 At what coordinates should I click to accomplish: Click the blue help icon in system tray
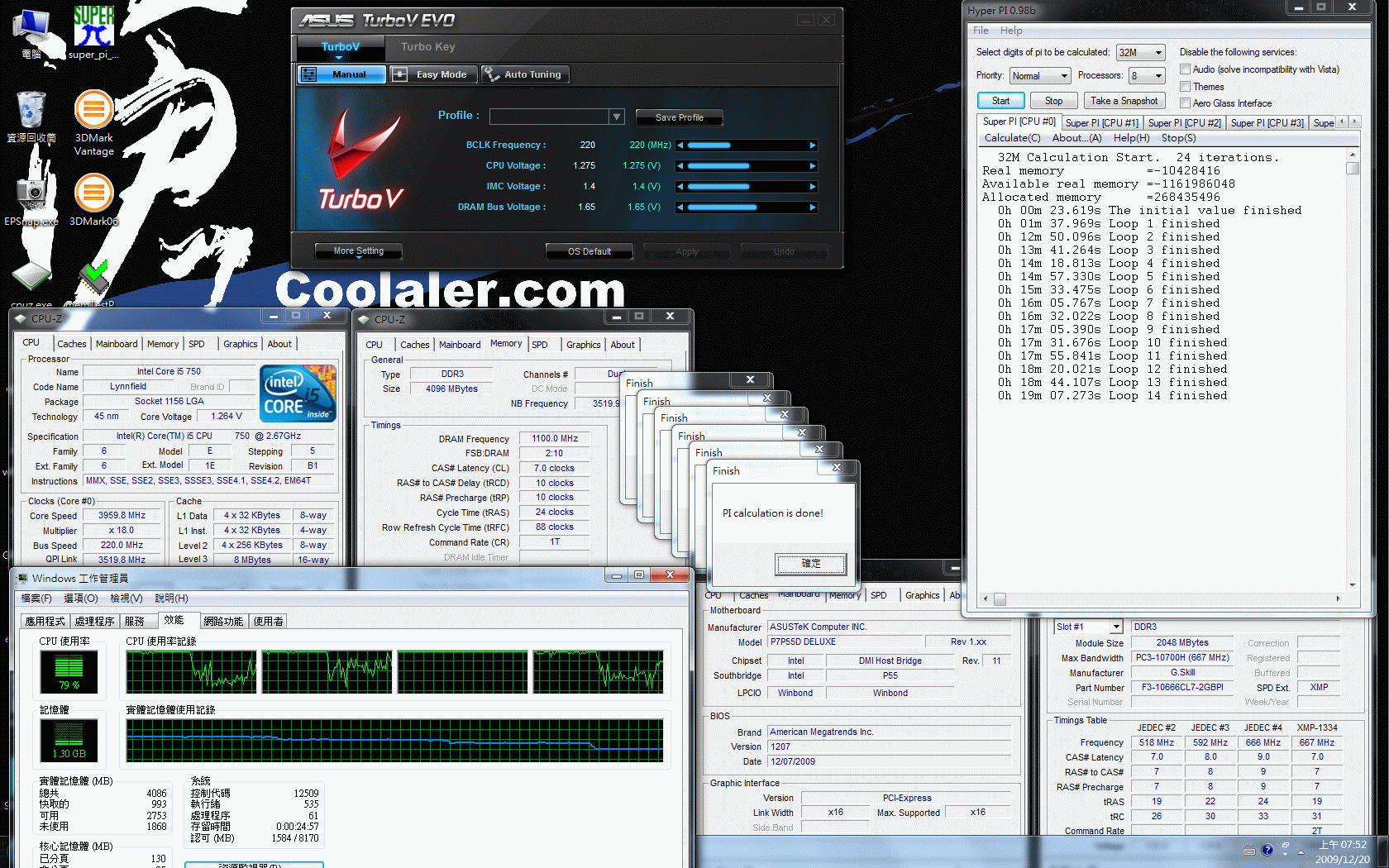1267,850
